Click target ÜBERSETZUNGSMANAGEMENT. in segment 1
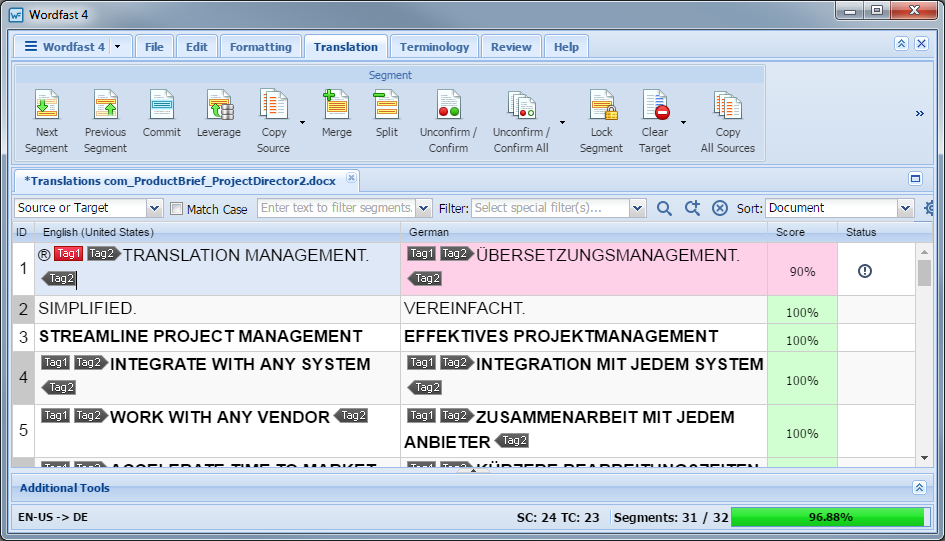 608,255
